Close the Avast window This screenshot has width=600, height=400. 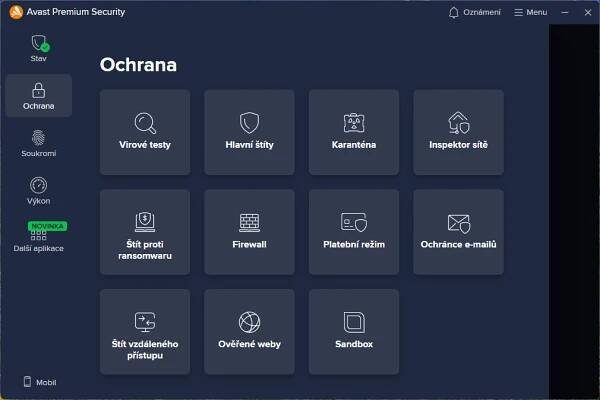588,12
